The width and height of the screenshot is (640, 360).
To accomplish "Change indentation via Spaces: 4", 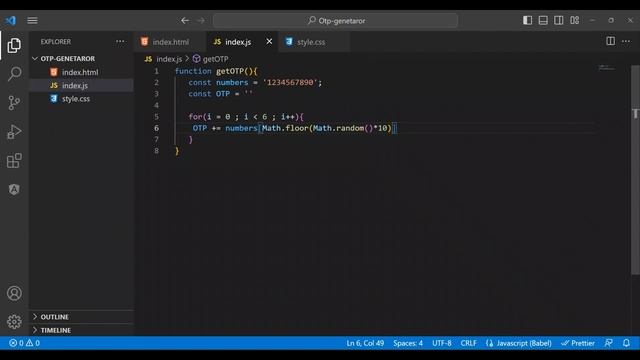I will coord(408,343).
